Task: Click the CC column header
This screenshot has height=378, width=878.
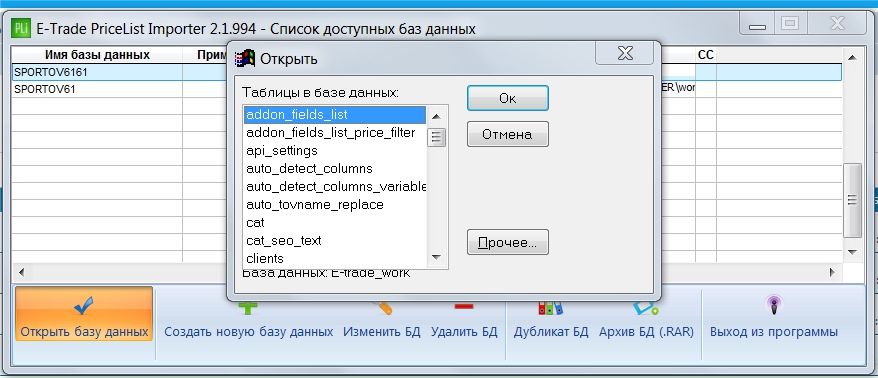Action: [x=706, y=55]
